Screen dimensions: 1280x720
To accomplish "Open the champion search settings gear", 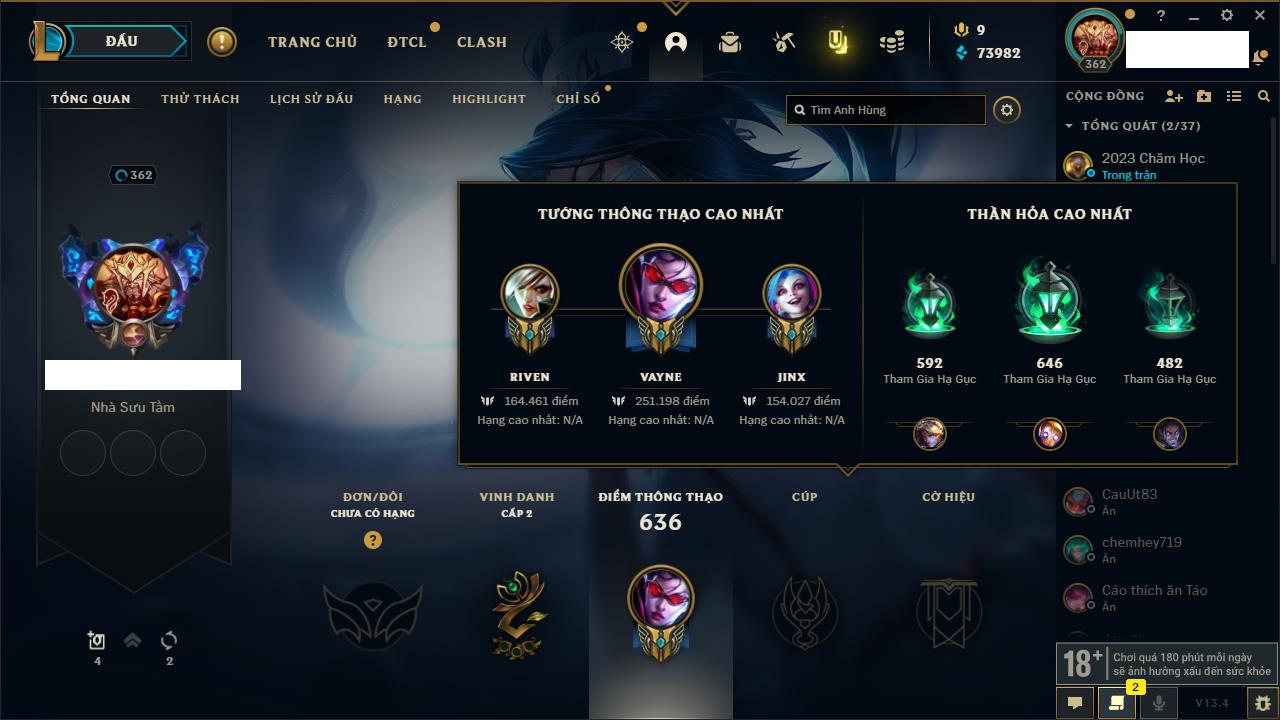I will [x=1007, y=110].
